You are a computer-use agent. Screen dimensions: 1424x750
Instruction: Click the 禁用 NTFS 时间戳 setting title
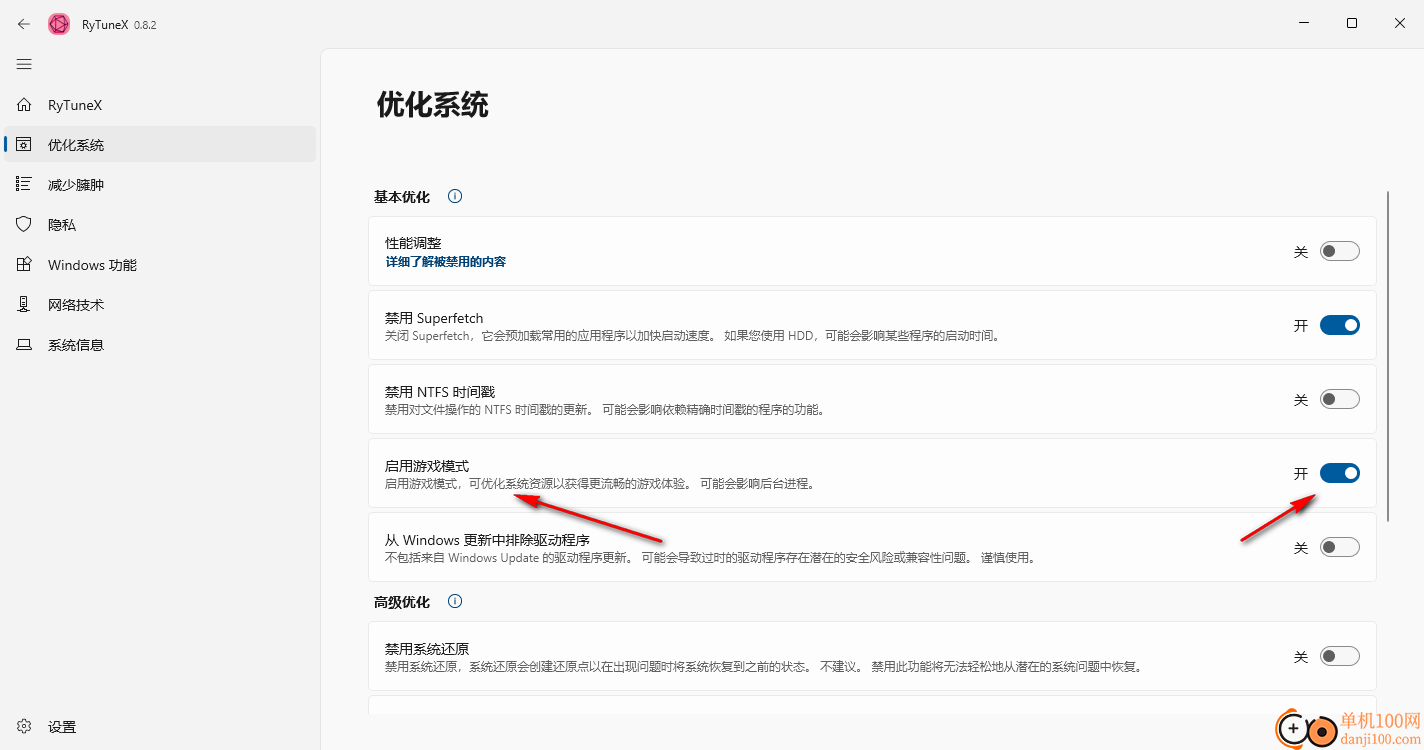pos(440,392)
